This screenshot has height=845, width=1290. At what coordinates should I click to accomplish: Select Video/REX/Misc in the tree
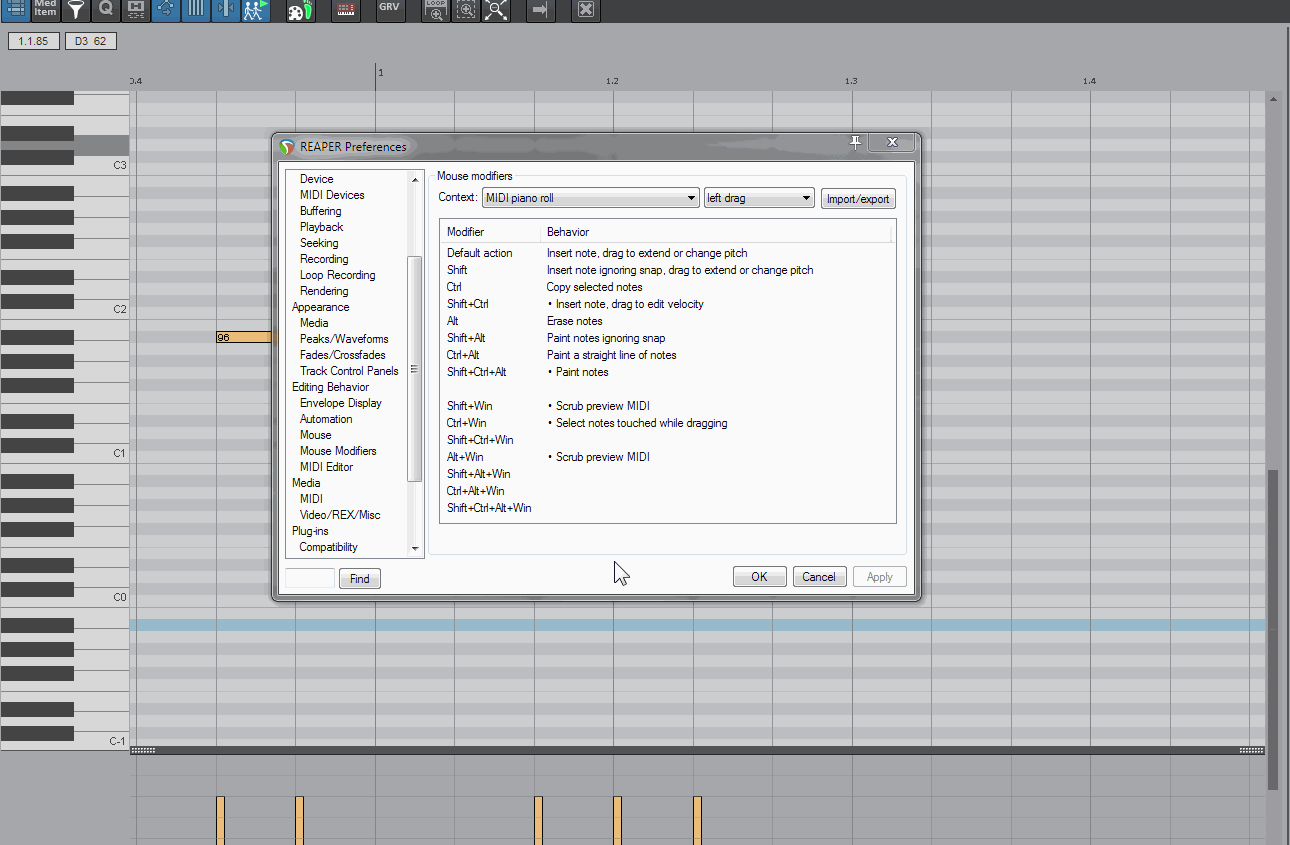click(340, 515)
